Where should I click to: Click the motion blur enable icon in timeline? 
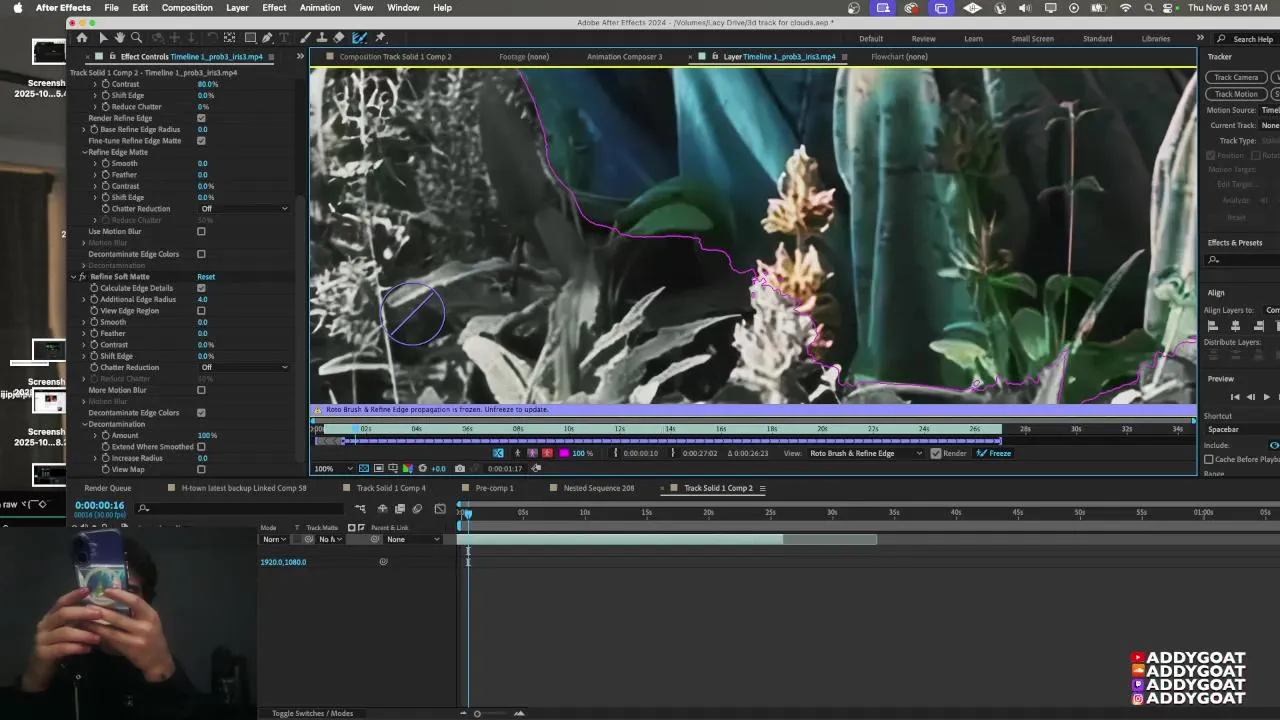tap(417, 508)
